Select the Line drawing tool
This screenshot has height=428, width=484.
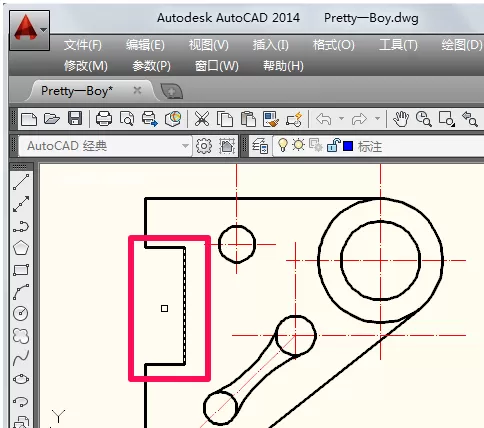tap(21, 182)
